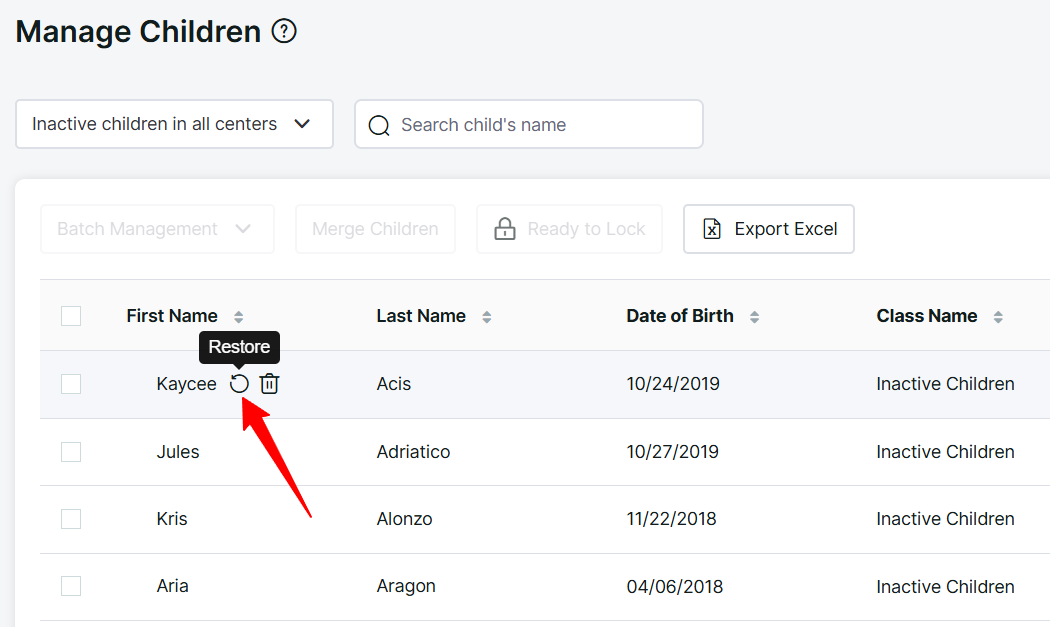1050x627 pixels.
Task: Sort by First Name arrows icon
Action: click(x=239, y=317)
